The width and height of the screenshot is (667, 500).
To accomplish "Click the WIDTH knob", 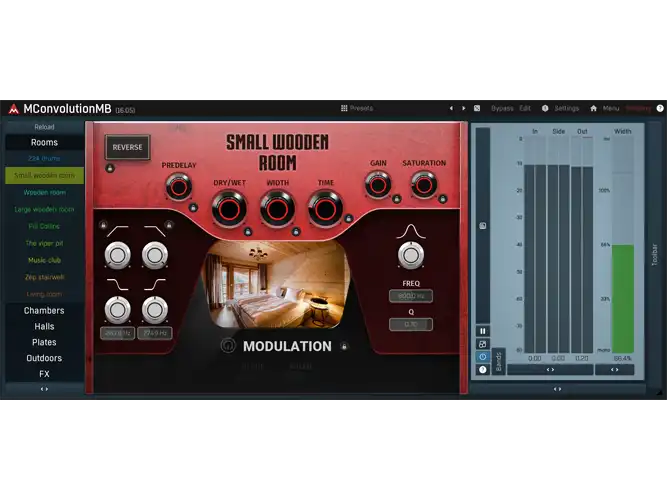I will click(x=277, y=209).
